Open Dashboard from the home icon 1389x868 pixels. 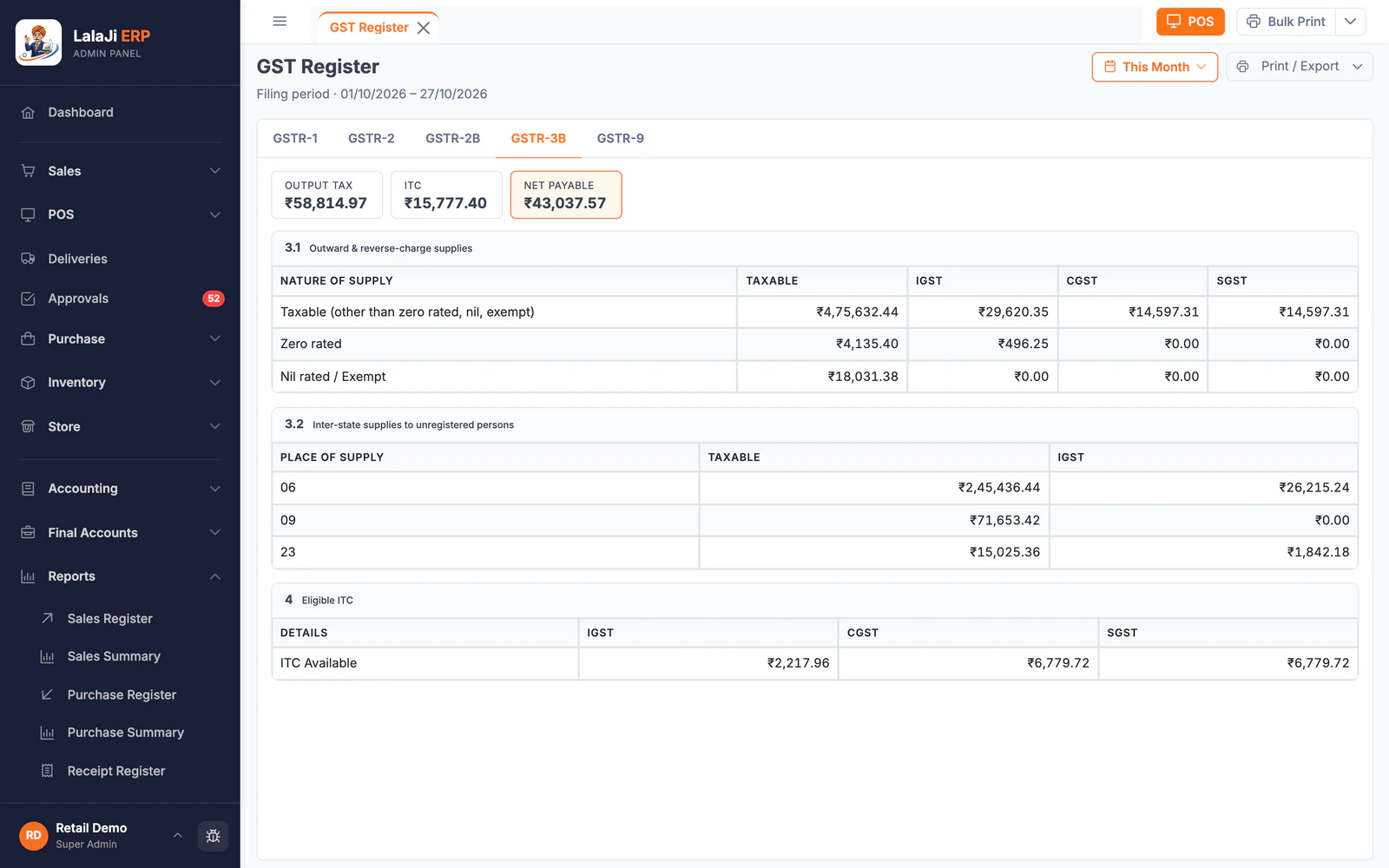coord(28,113)
